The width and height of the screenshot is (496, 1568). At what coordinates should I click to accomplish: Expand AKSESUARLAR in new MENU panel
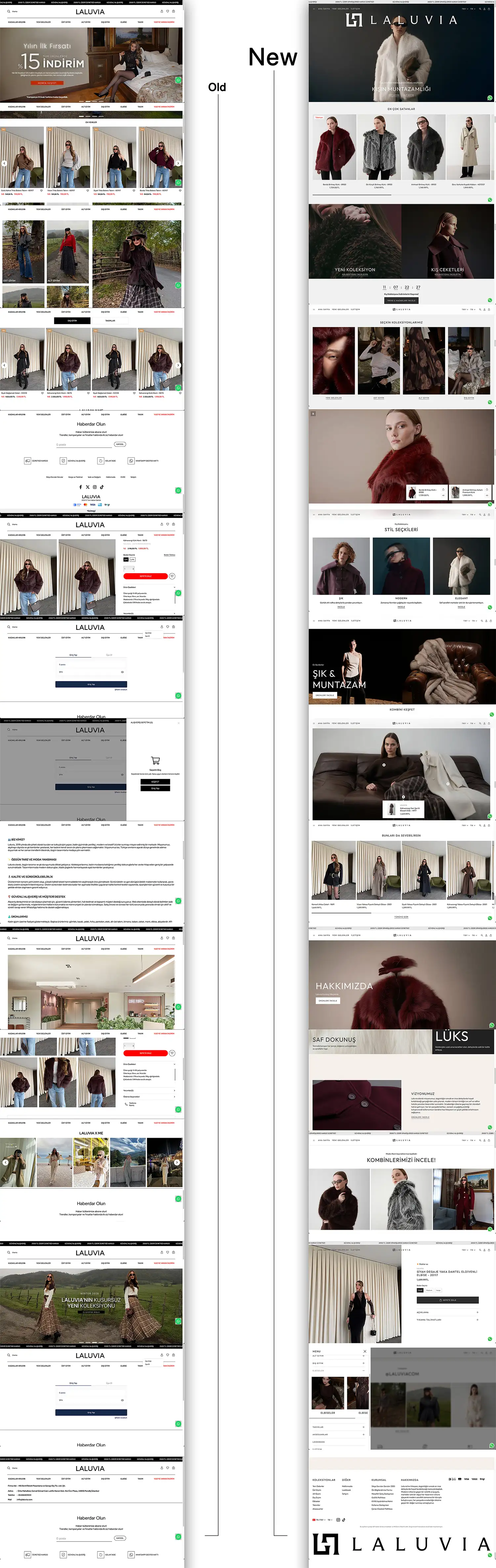[339, 1435]
